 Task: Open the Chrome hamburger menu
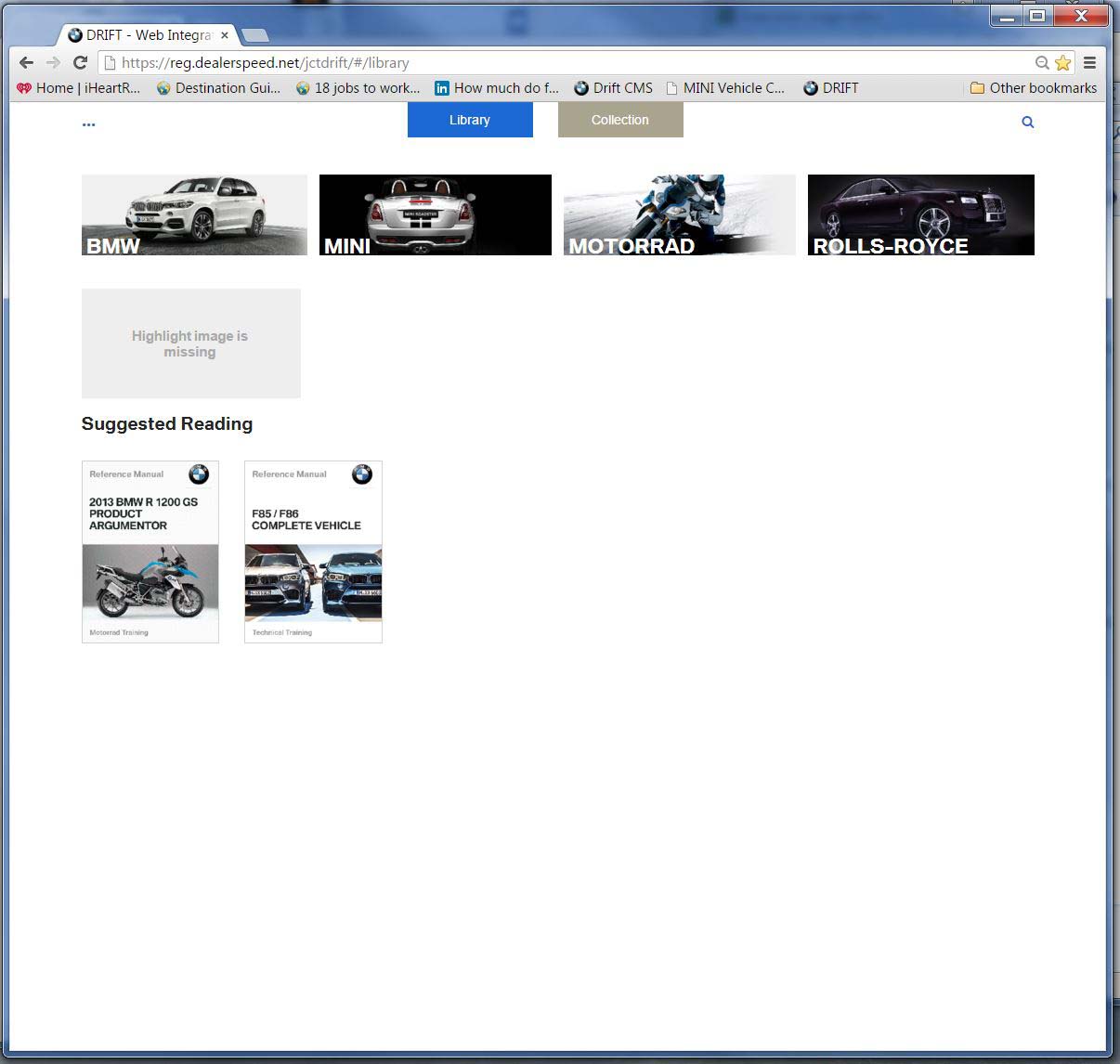click(x=1090, y=63)
